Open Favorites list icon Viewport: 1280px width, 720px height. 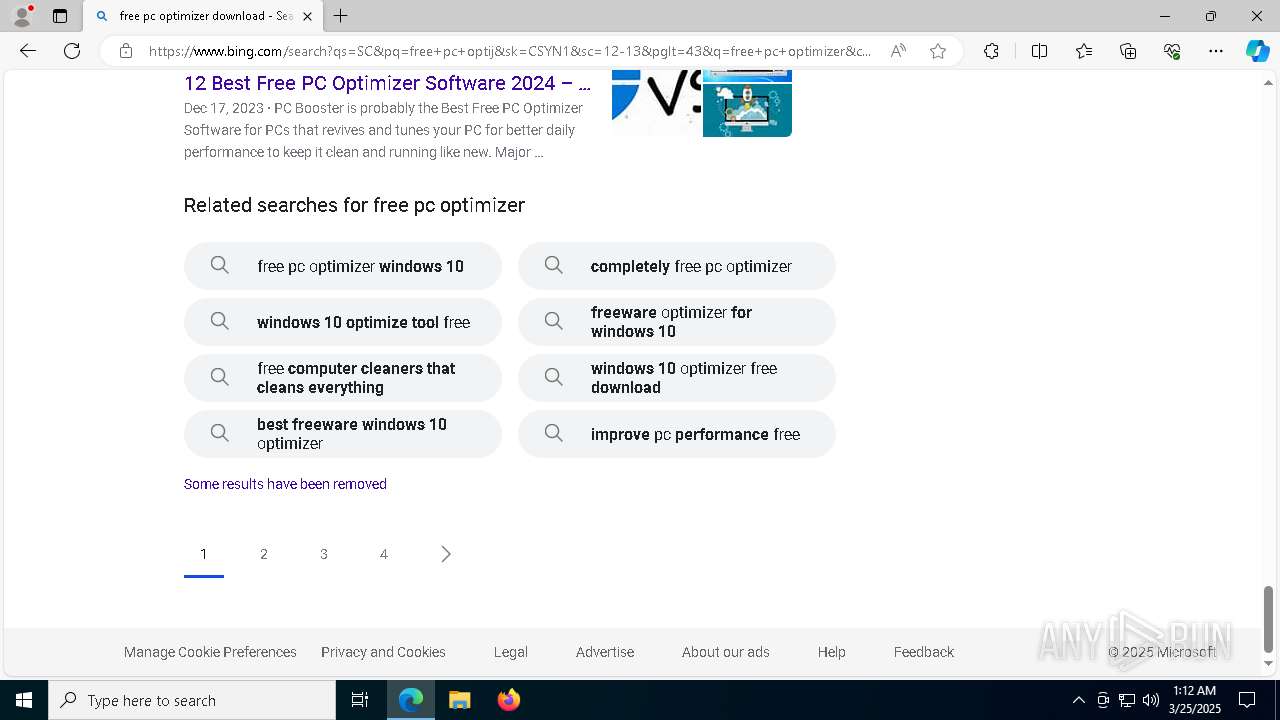pyautogui.click(x=1084, y=51)
